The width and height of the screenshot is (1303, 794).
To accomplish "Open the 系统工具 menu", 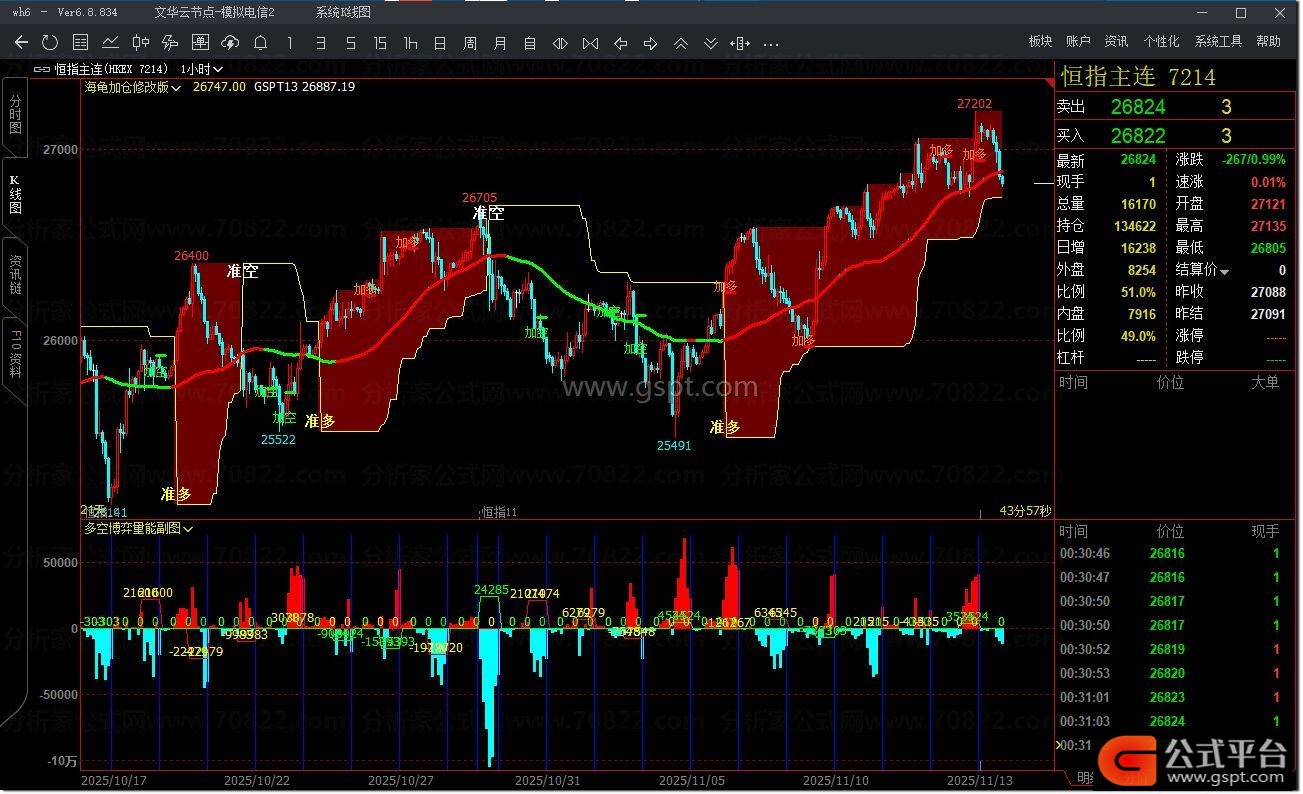I will click(x=1218, y=41).
